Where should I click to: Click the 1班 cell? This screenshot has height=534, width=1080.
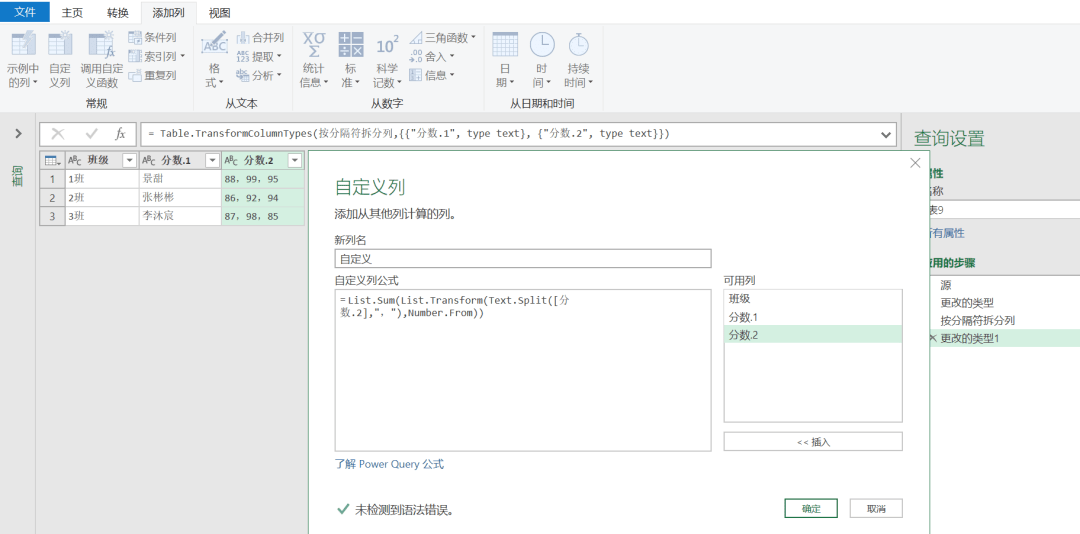tap(102, 178)
